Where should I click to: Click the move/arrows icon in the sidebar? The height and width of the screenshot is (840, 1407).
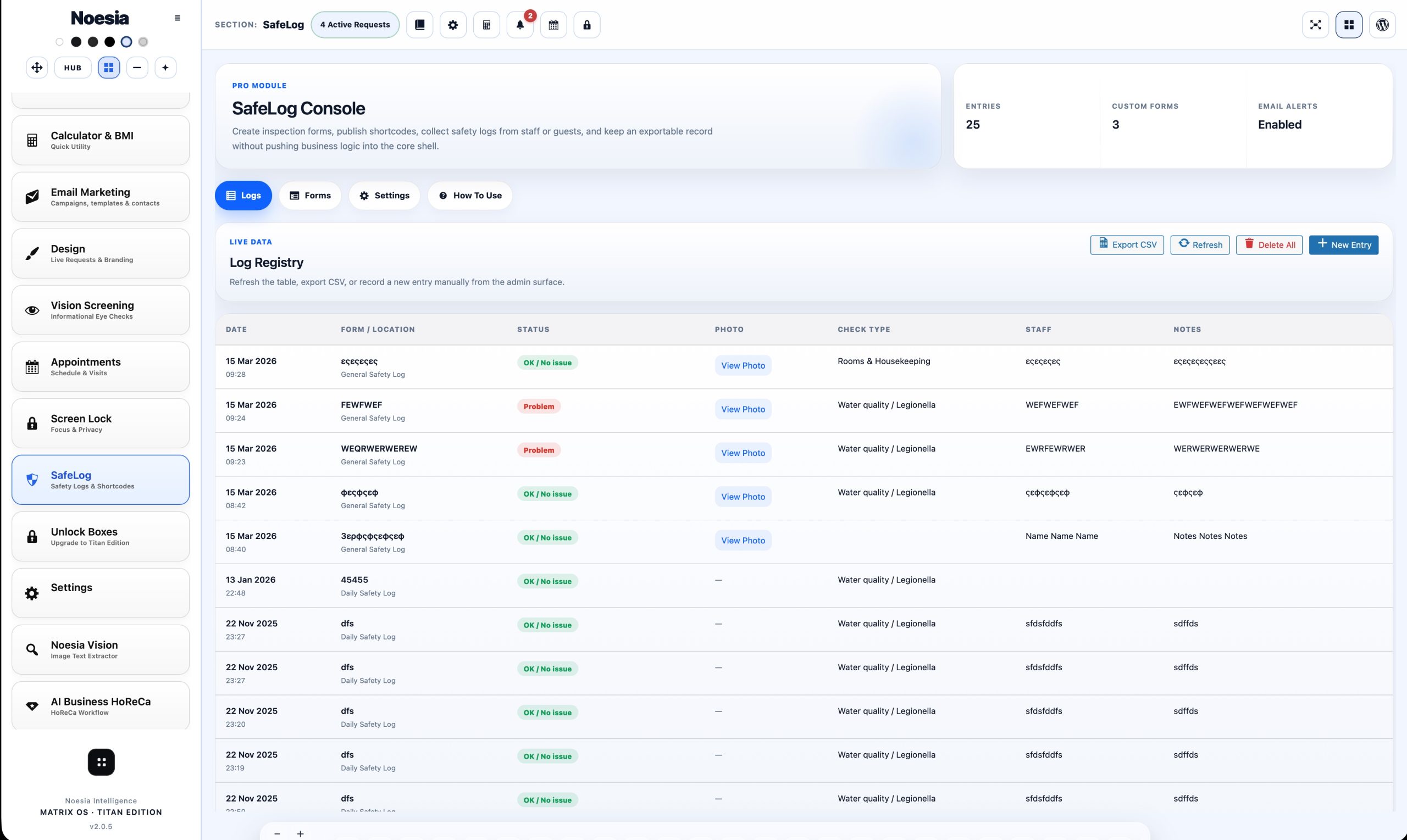pyautogui.click(x=37, y=68)
